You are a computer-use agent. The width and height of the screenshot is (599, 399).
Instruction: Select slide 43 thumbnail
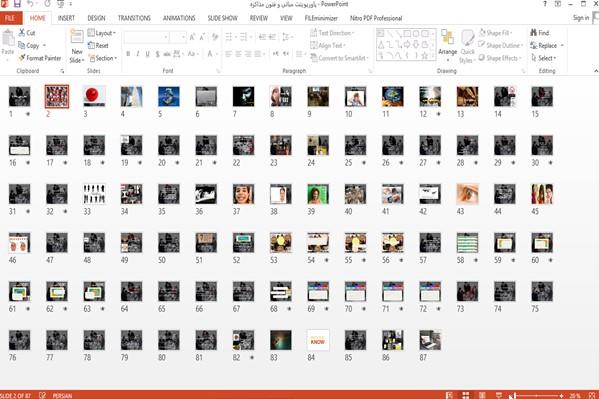(x=467, y=194)
